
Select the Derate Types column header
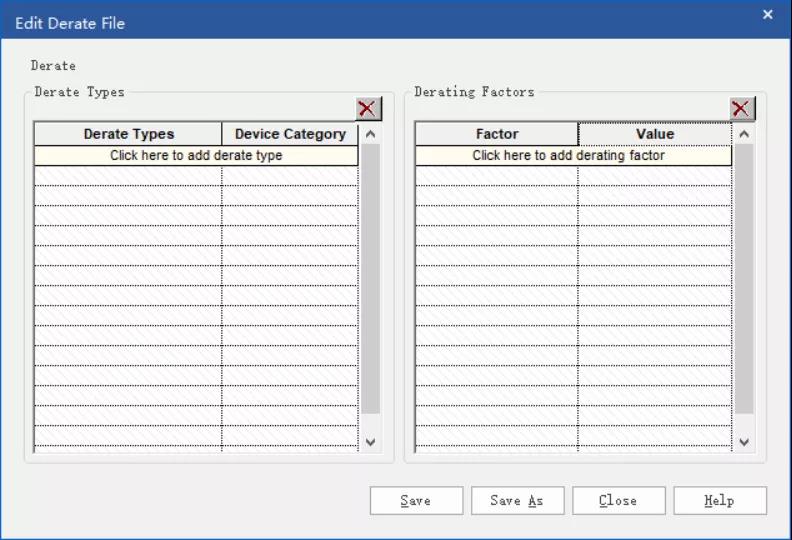click(128, 134)
